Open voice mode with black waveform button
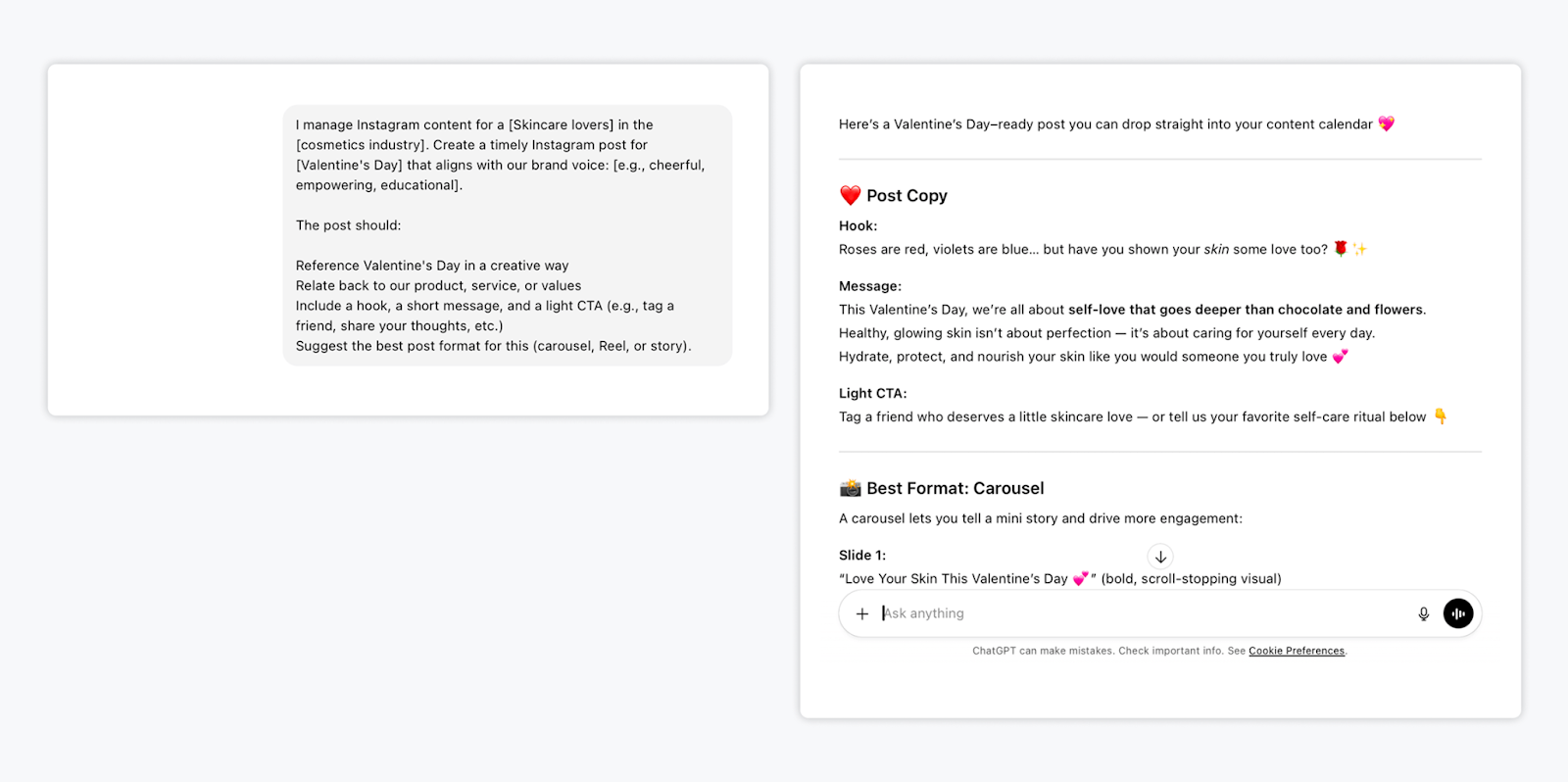The height and width of the screenshot is (782, 1568). click(x=1458, y=613)
